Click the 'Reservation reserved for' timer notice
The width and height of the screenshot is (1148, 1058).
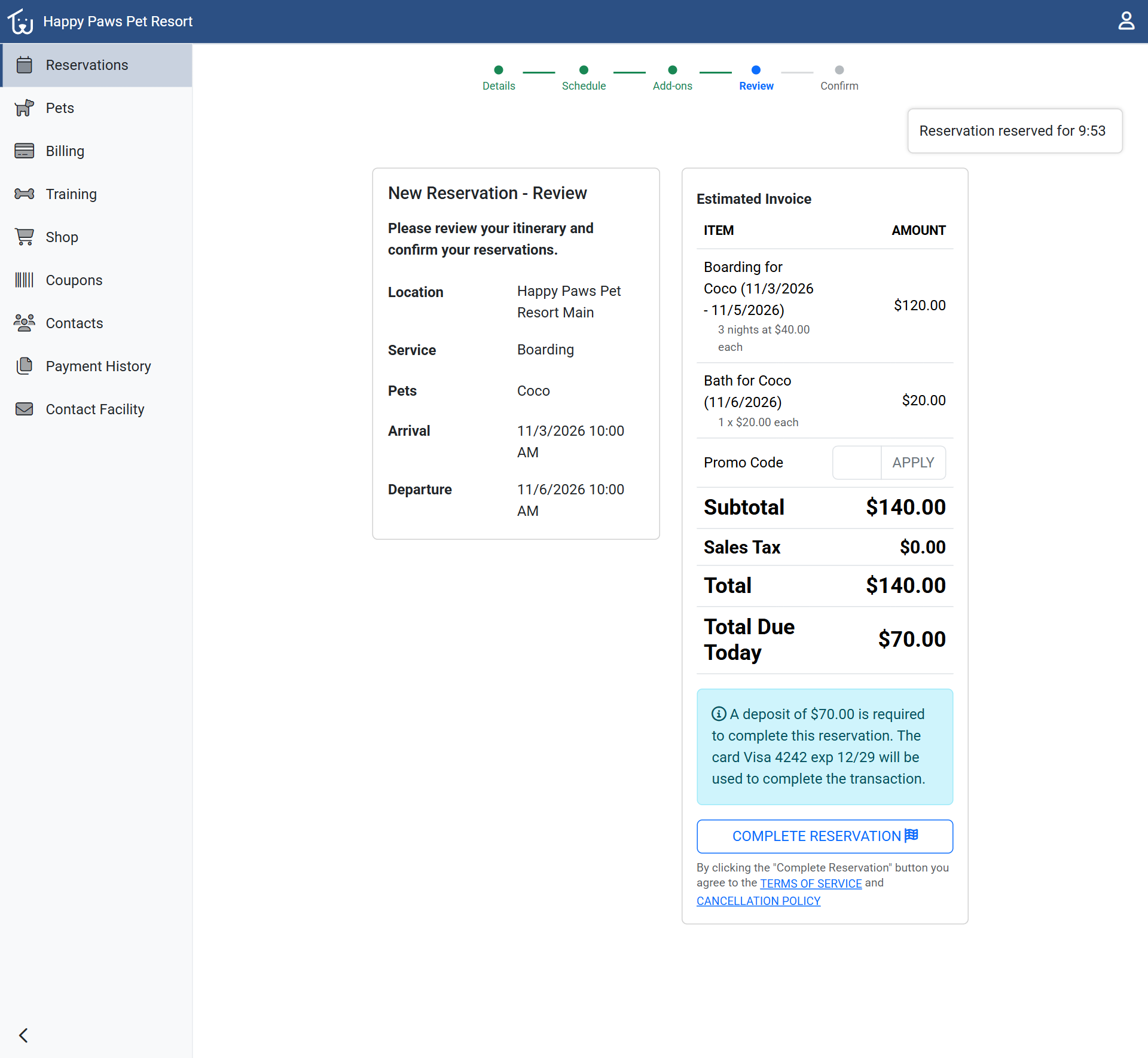[x=1015, y=131]
